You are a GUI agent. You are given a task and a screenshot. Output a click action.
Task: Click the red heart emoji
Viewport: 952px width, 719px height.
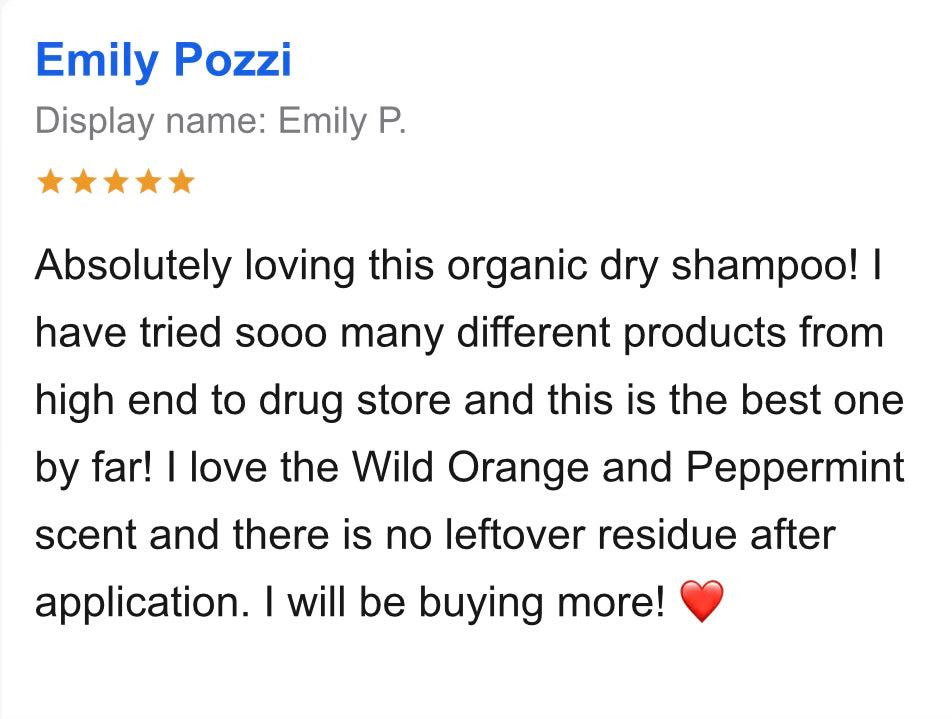[x=700, y=602]
